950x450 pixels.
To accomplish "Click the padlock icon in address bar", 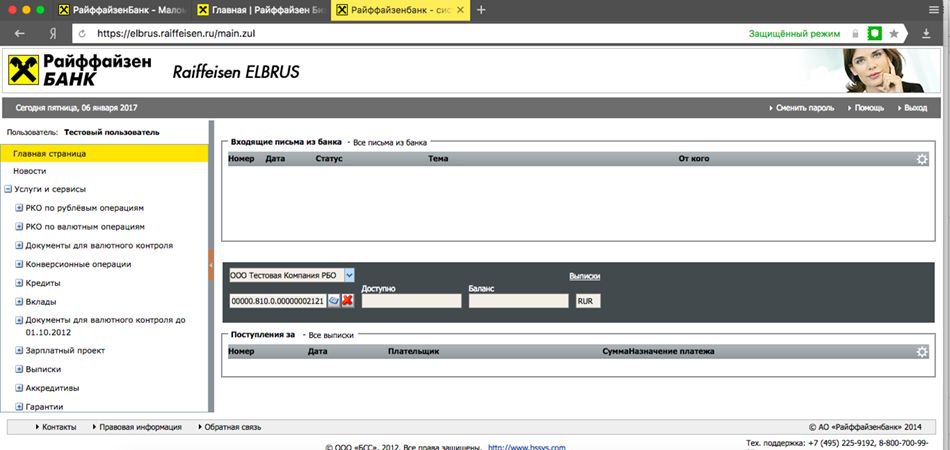I will click(855, 34).
